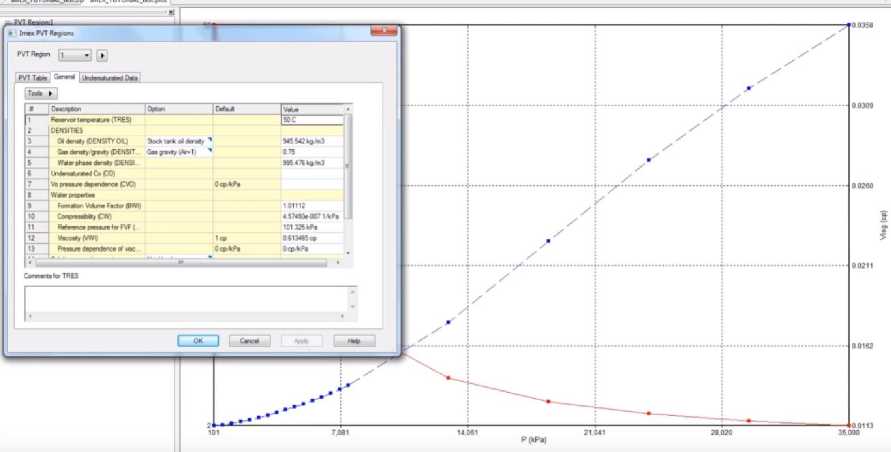Click the Viscosity (VWI) value cell
Viewport: 891px width, 452px height.
click(313, 238)
